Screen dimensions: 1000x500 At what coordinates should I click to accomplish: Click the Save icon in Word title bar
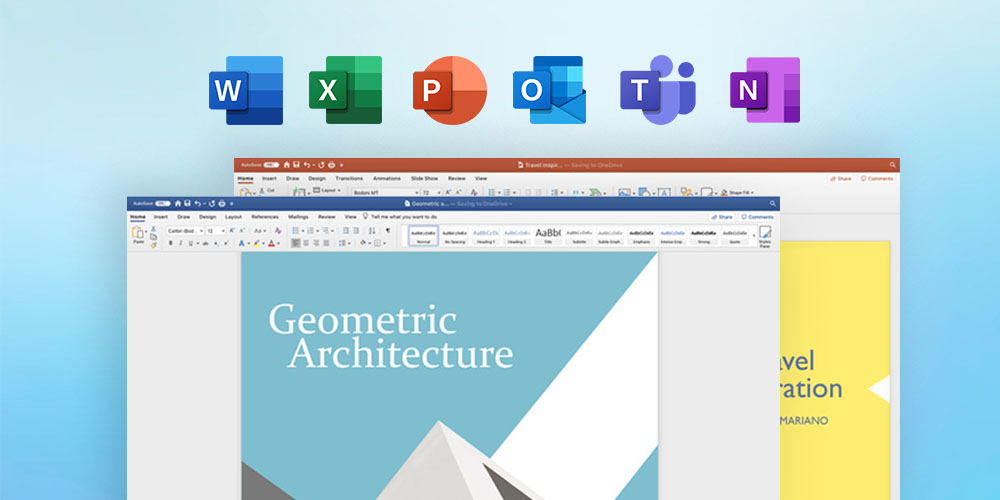coord(189,203)
